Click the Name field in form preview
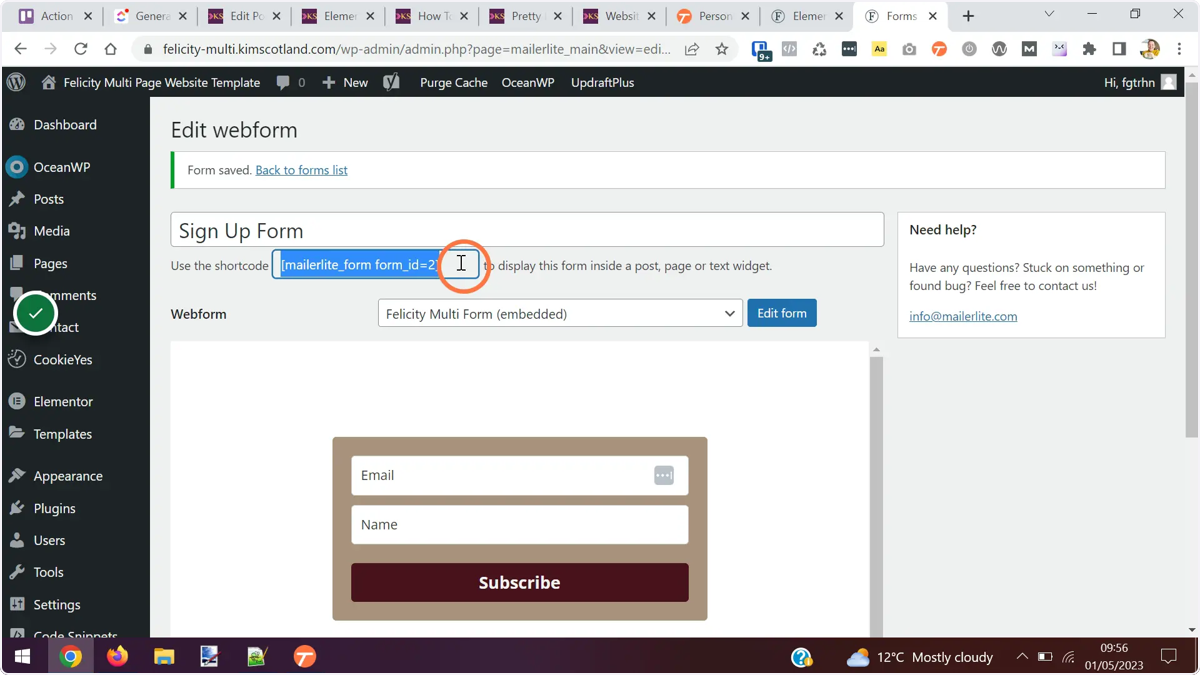The width and height of the screenshot is (1200, 675). [x=520, y=525]
